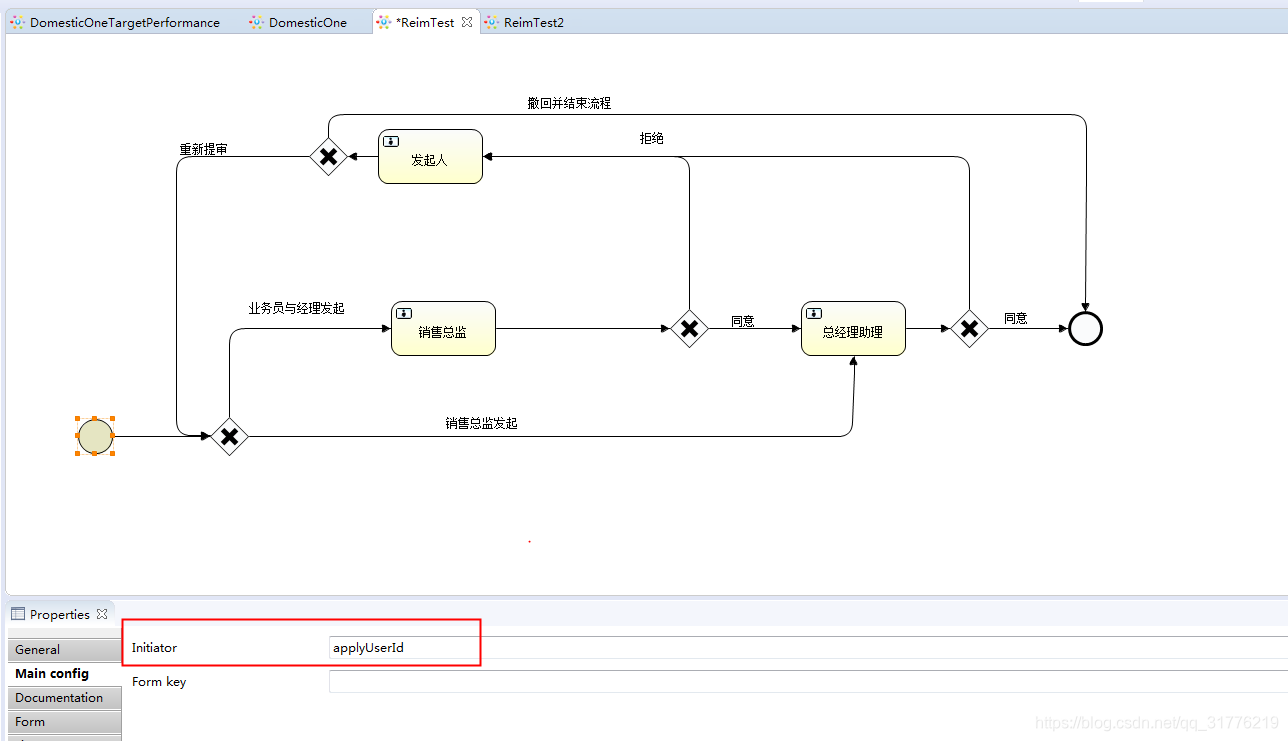The width and height of the screenshot is (1288, 741).
Task: Select the 同意 label before 总经理助理
Action: [743, 321]
